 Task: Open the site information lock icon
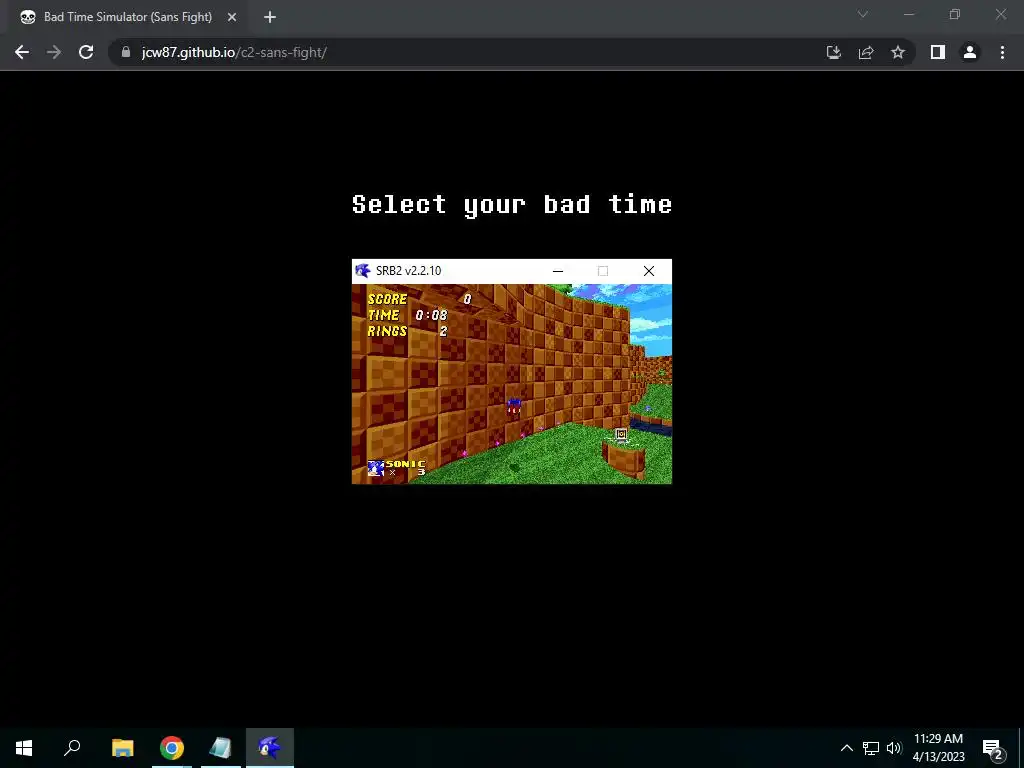pyautogui.click(x=126, y=52)
